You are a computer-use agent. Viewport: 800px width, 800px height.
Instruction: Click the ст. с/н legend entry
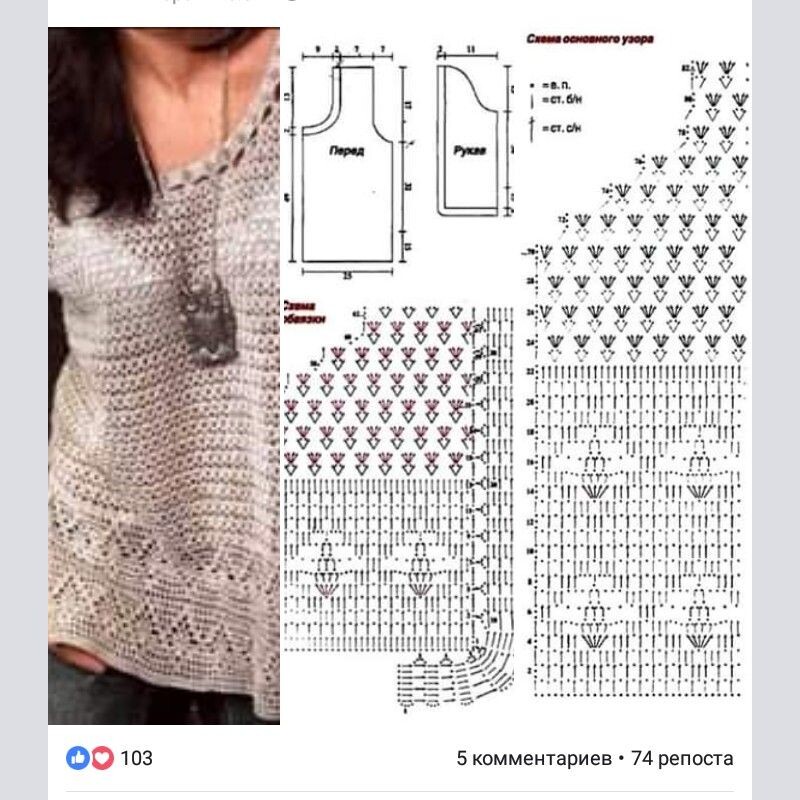[555, 128]
